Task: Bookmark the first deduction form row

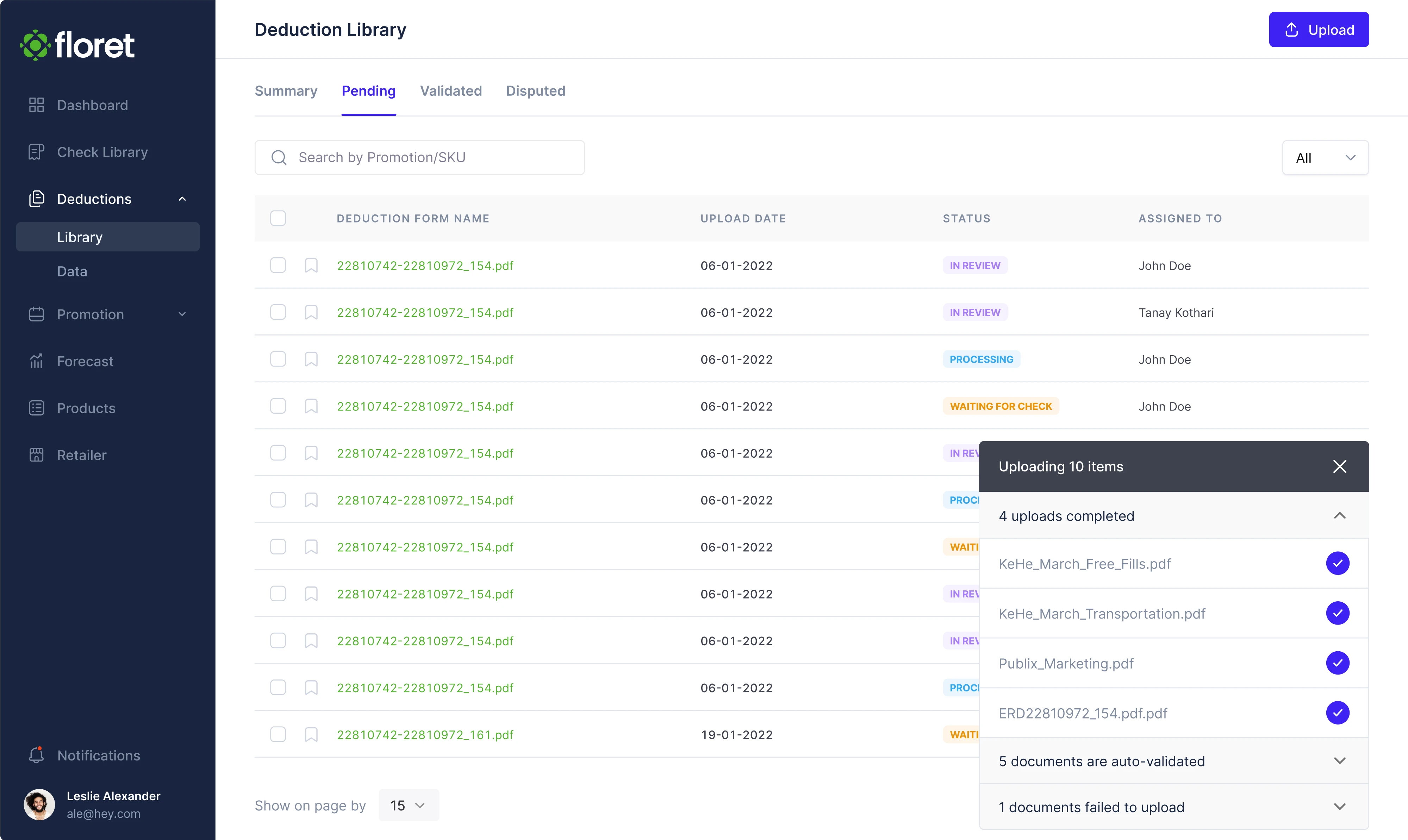Action: tap(311, 265)
